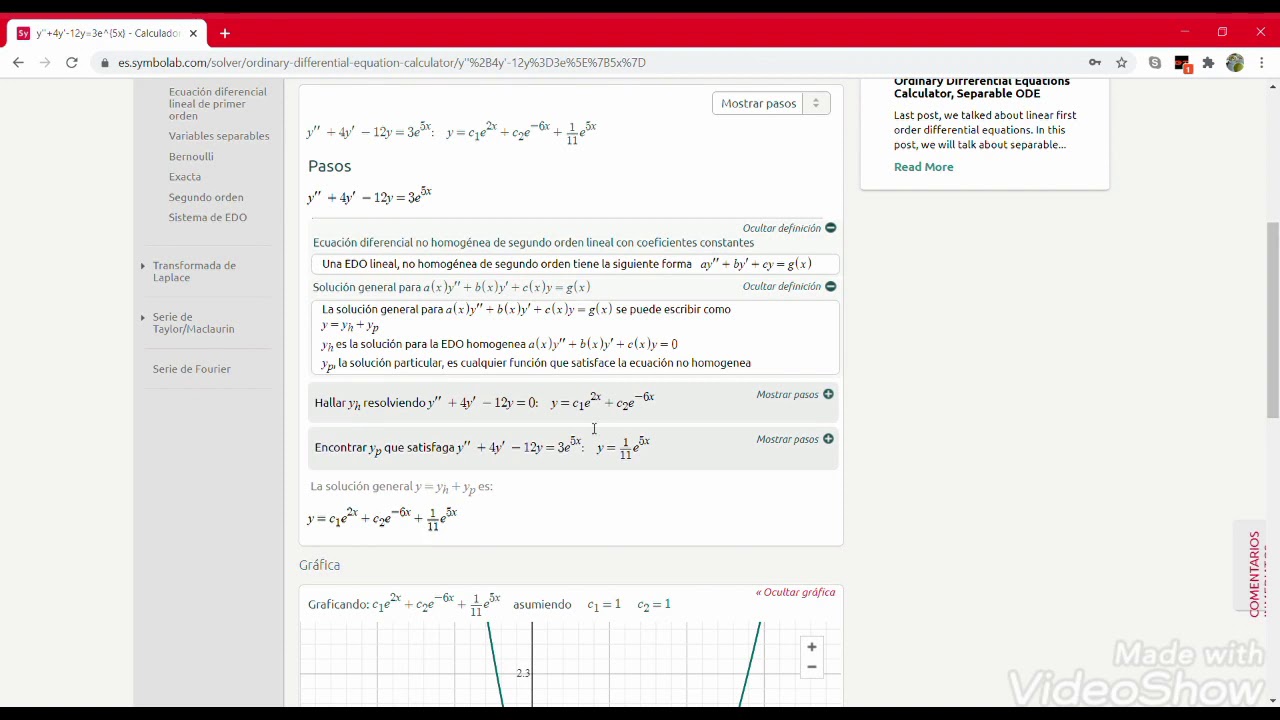Expand Mostrar pasos for homogeneous solution

pos(795,394)
